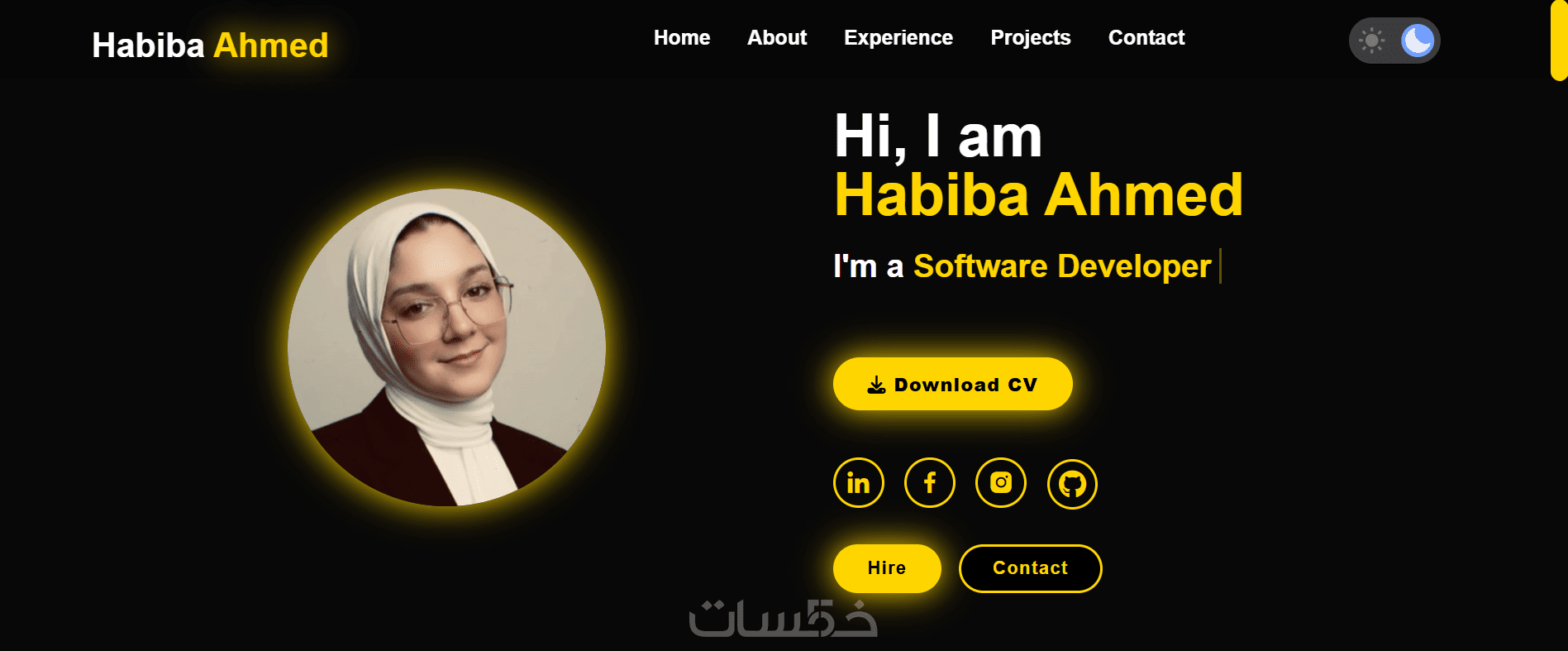Click the circular profile photo

446,347
